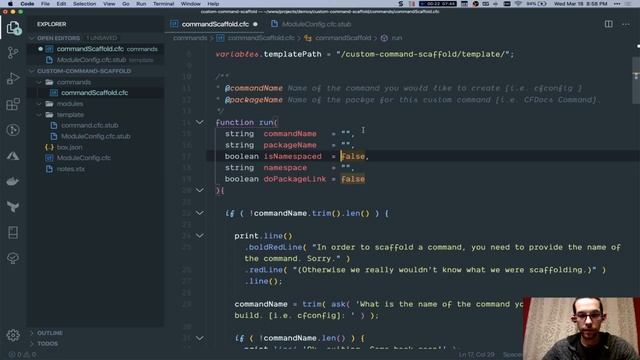Click the templatePath string value
The image size is (640, 360).
pyautogui.click(x=423, y=54)
